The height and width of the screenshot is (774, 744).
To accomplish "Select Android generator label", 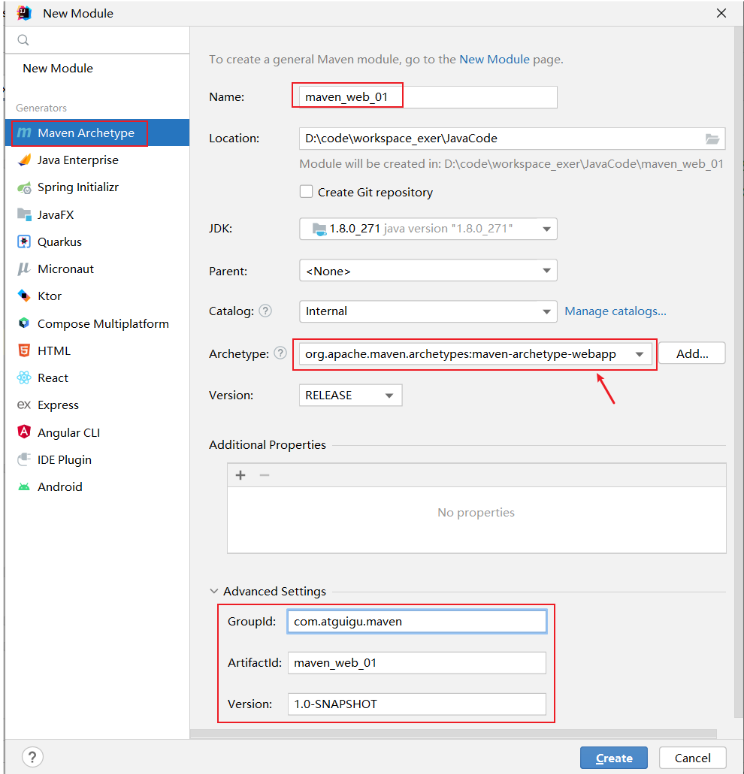I will (x=60, y=487).
